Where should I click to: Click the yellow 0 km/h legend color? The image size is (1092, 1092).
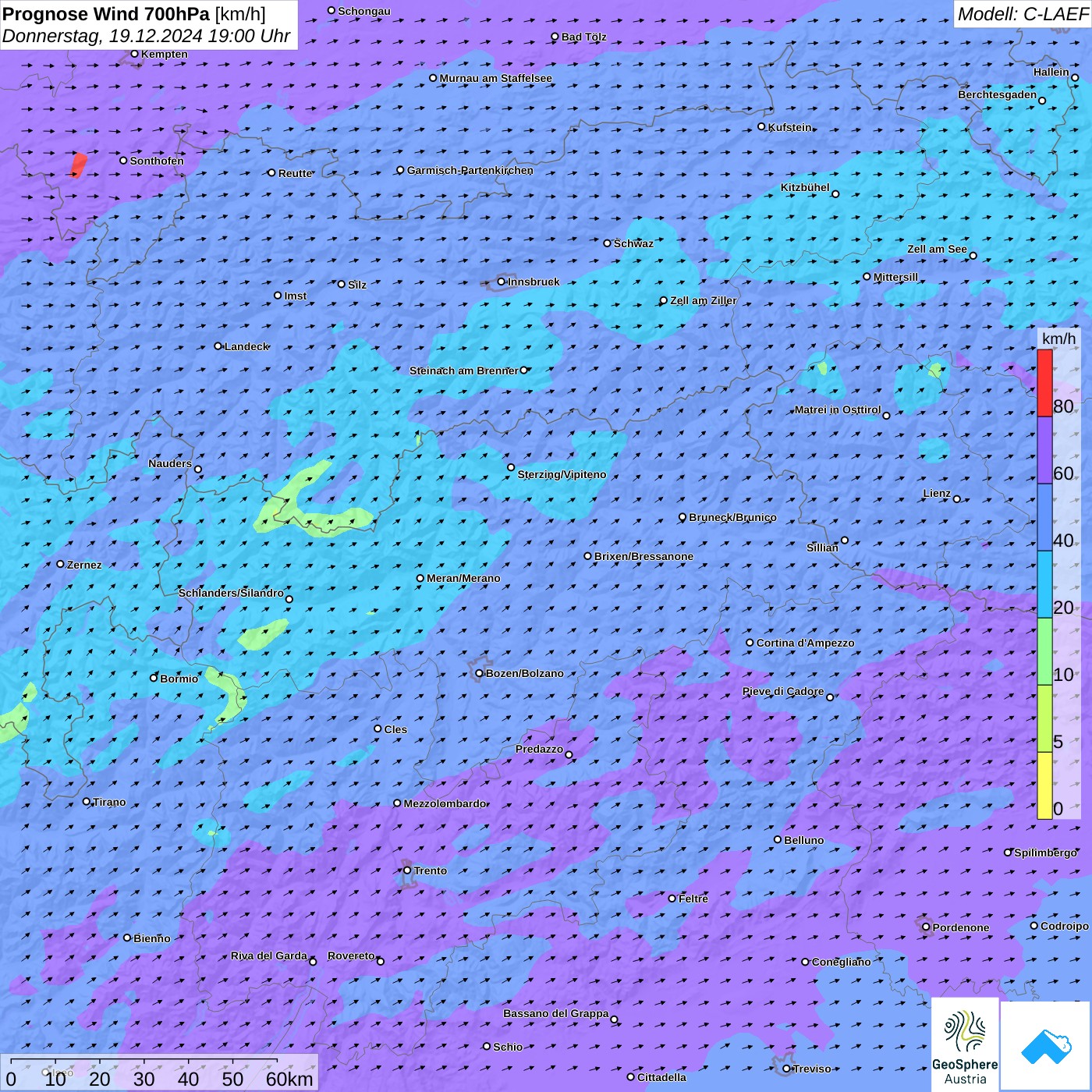point(1044,785)
